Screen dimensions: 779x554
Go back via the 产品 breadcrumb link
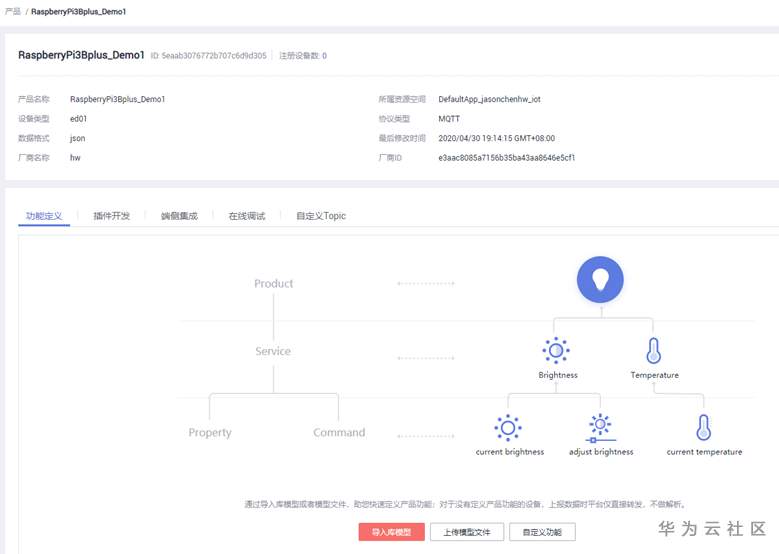pyautogui.click(x=12, y=11)
